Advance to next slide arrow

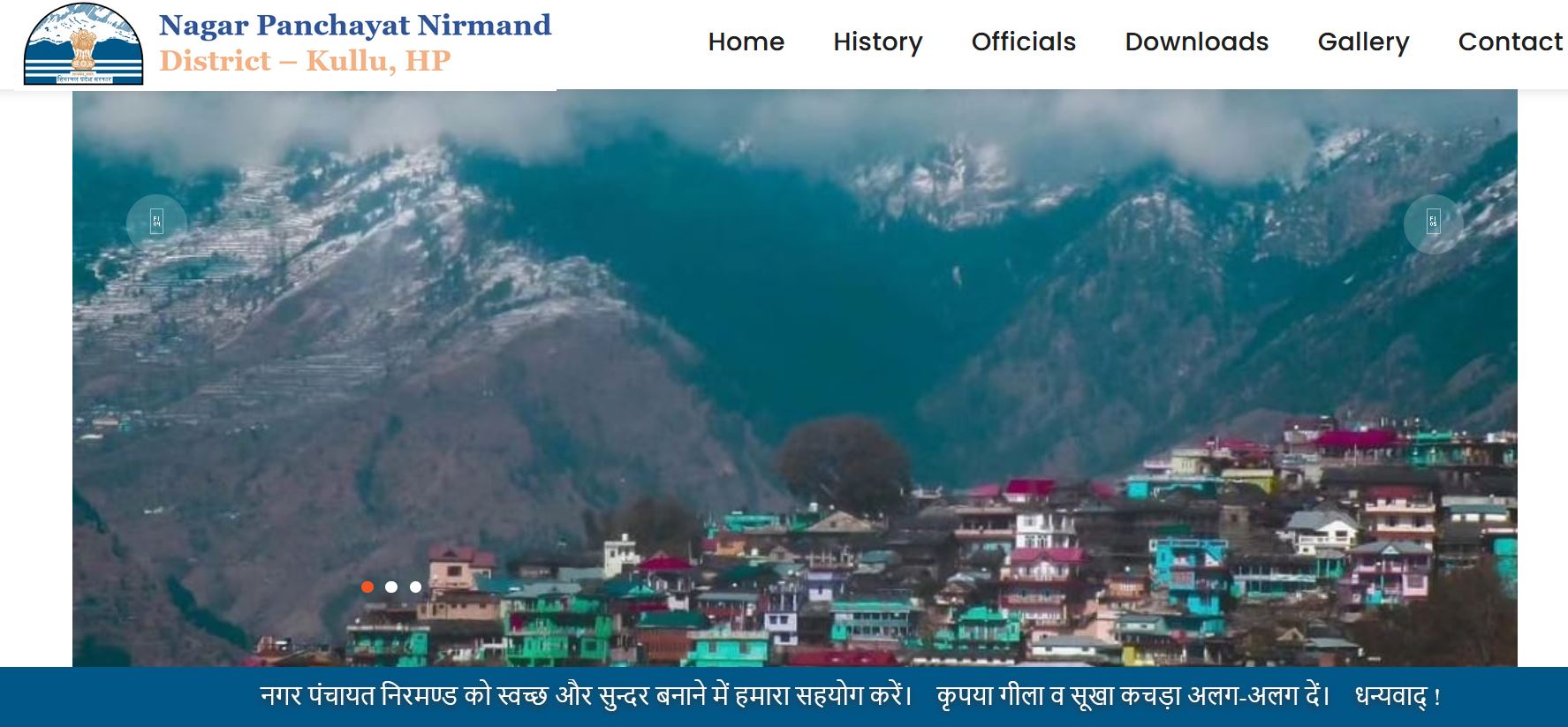click(x=1433, y=224)
